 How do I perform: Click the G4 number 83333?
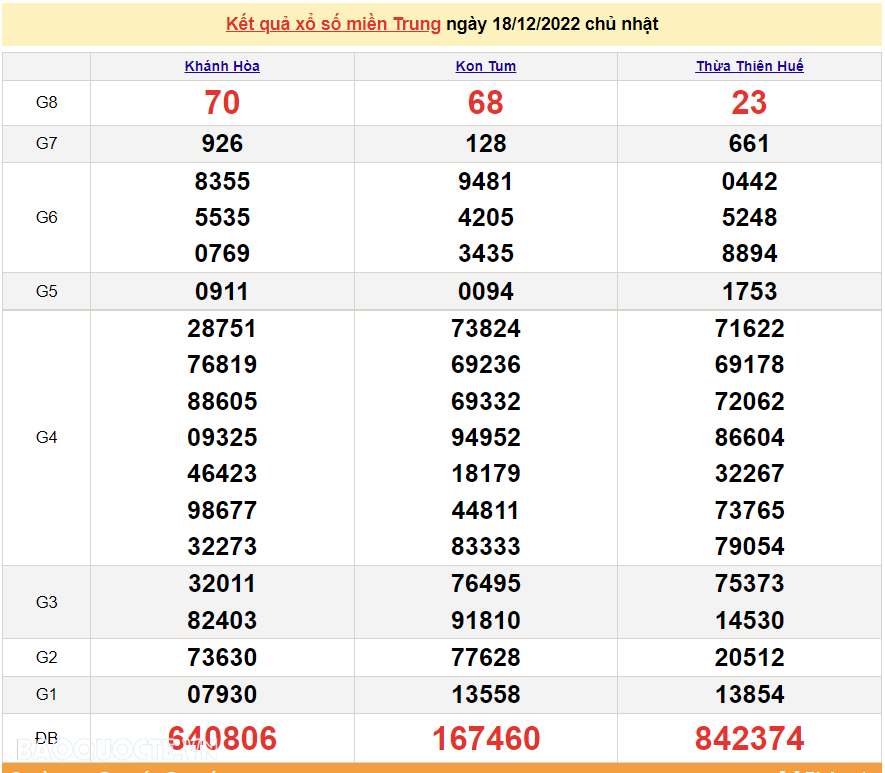[486, 547]
